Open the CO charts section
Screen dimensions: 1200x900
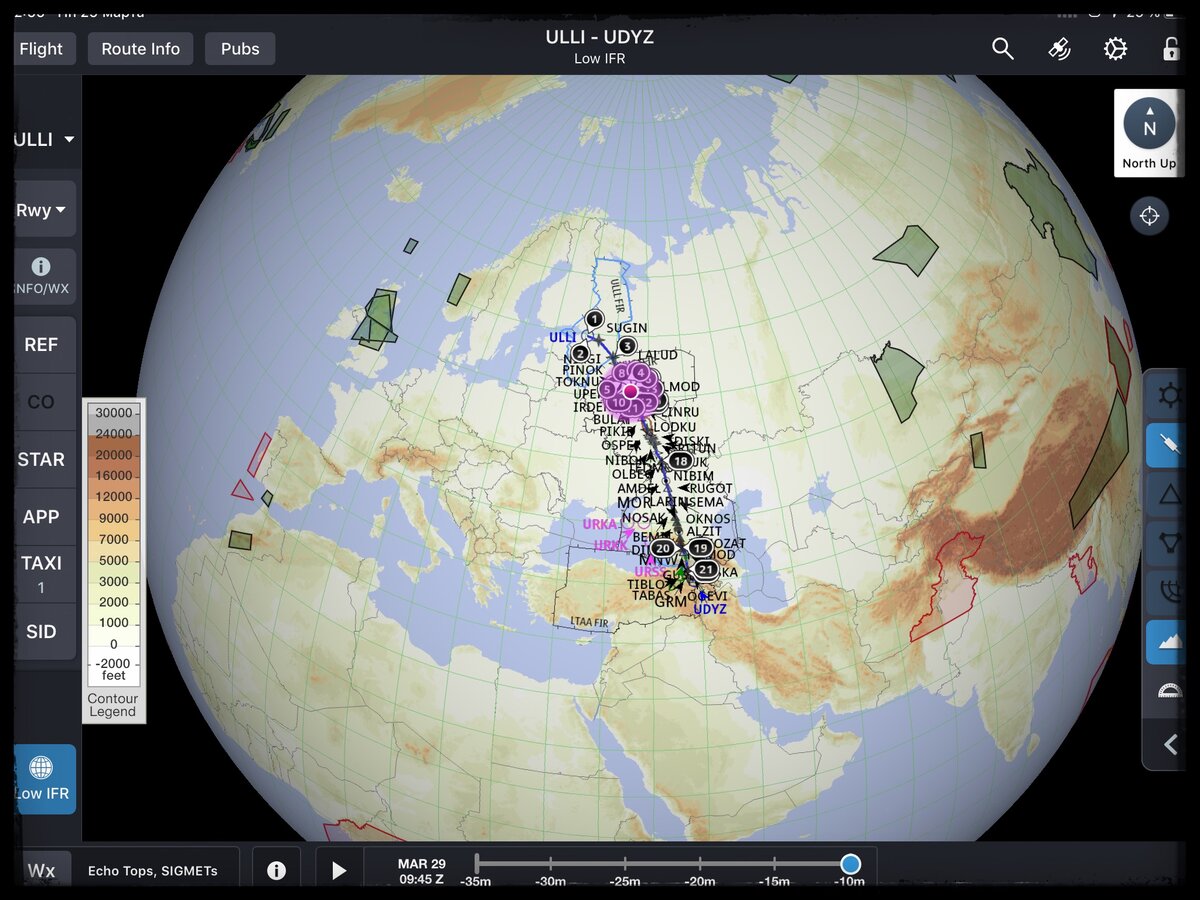[41, 402]
